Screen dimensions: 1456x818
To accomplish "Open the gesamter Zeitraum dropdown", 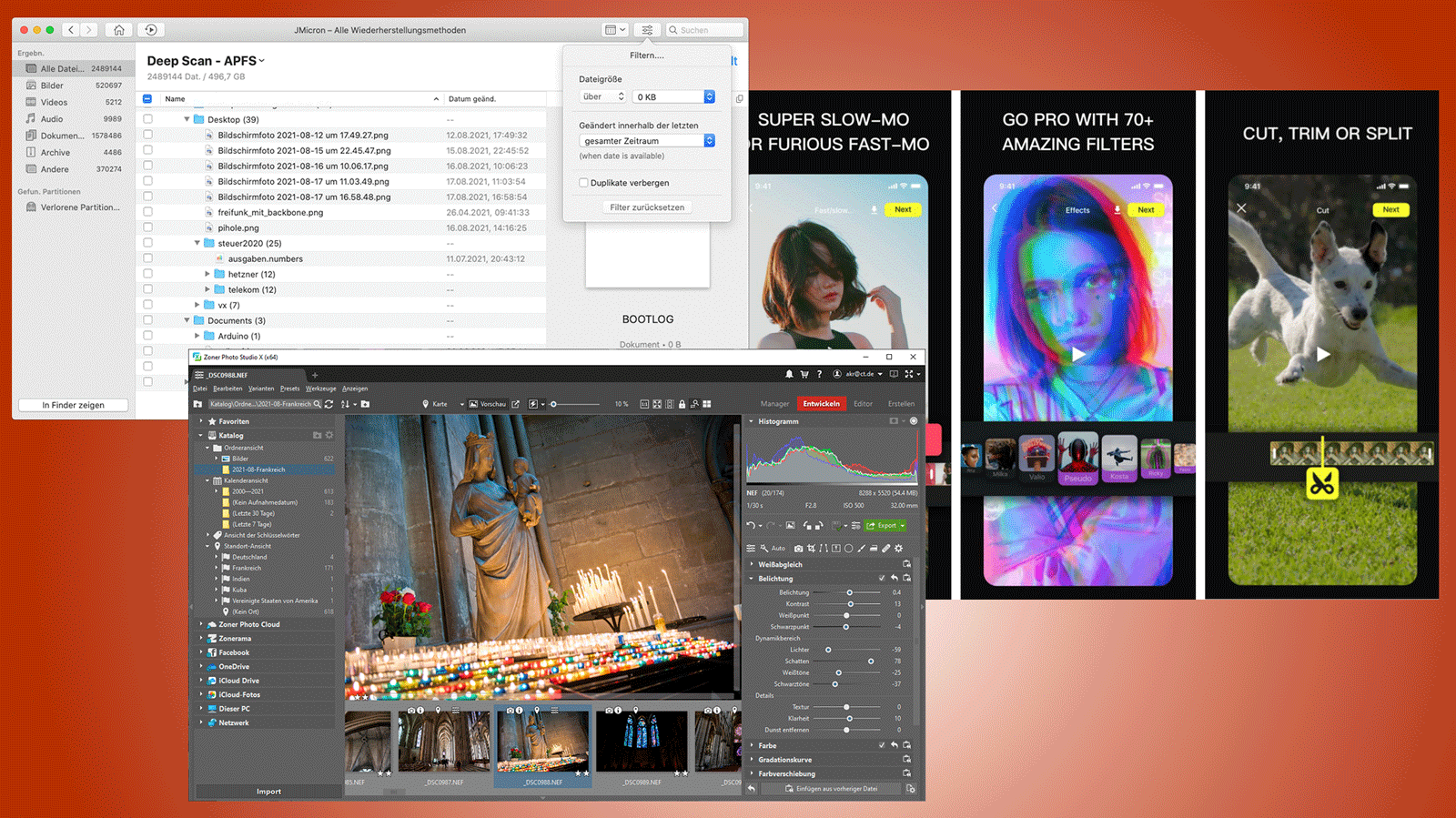I will tap(646, 141).
